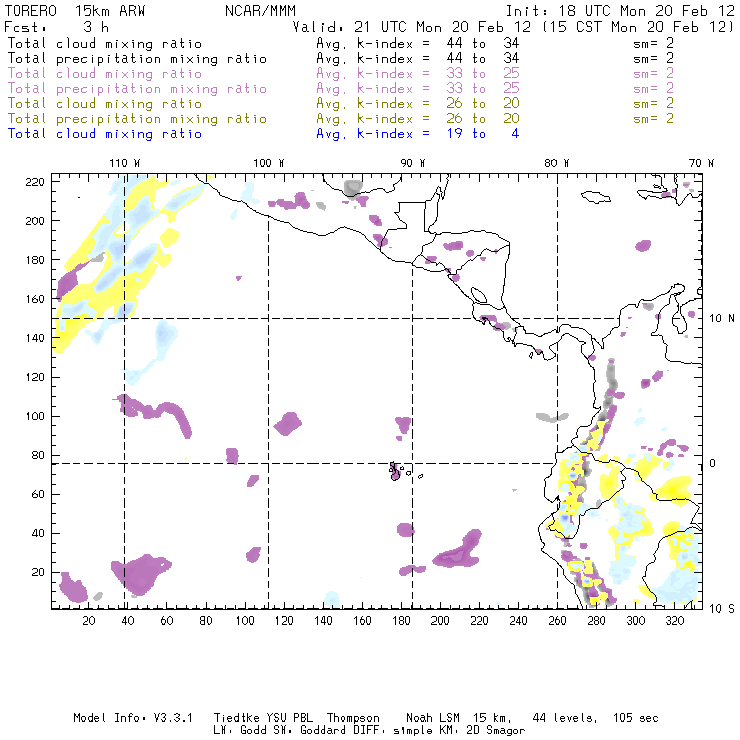The height and width of the screenshot is (740, 740).
Task: Select y-axis tick label "140"
Action: tap(35, 338)
